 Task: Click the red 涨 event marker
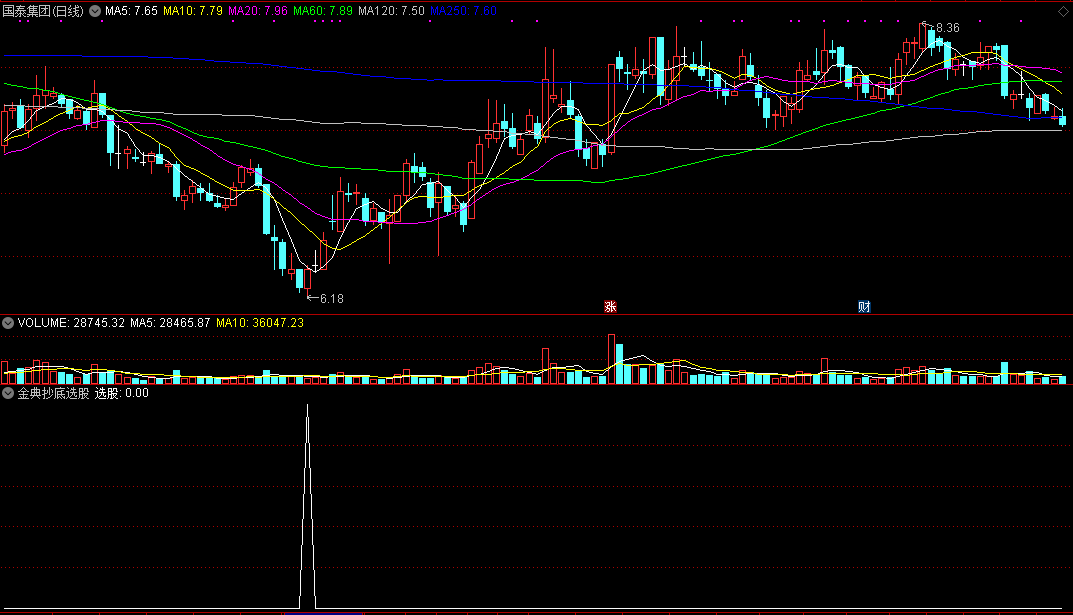610,306
